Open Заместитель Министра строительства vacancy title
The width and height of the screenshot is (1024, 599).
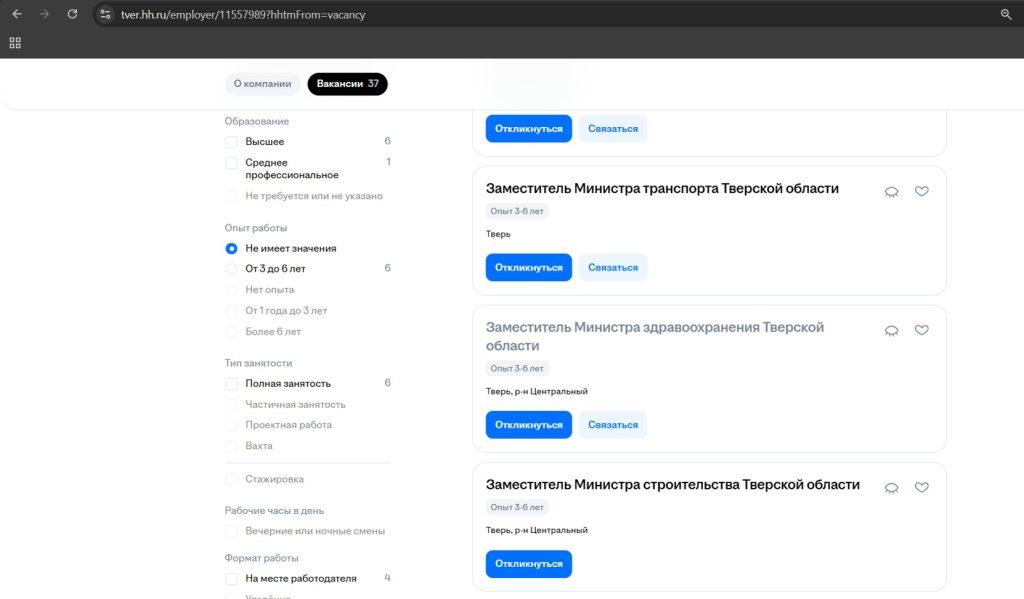click(672, 485)
